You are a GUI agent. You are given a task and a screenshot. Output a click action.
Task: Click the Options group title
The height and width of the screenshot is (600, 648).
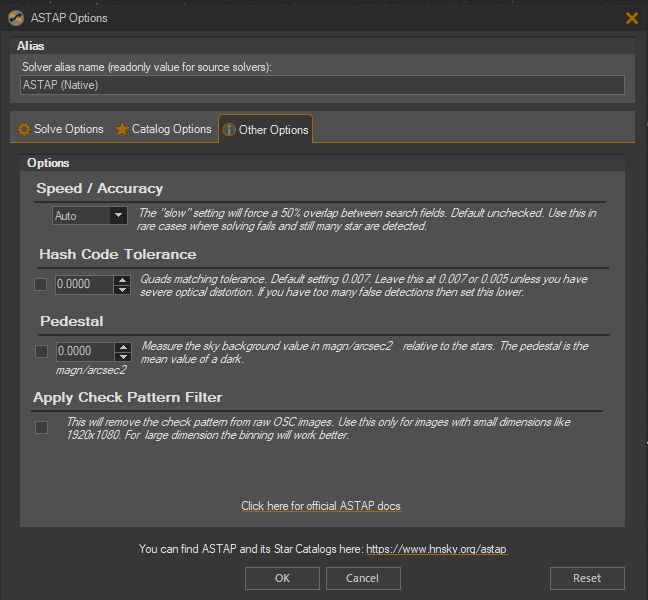click(x=48, y=163)
